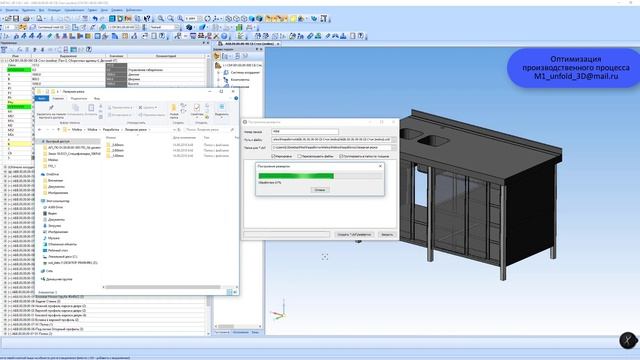Expand the Задняя Стенка row in variables list
640x360 pixels.
[5, 301]
